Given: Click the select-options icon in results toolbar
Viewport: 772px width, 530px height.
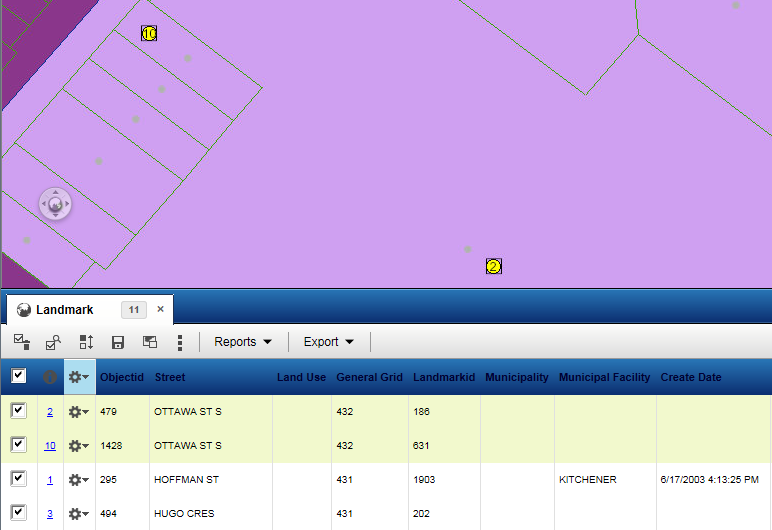Looking at the screenshot, I should tap(22, 342).
